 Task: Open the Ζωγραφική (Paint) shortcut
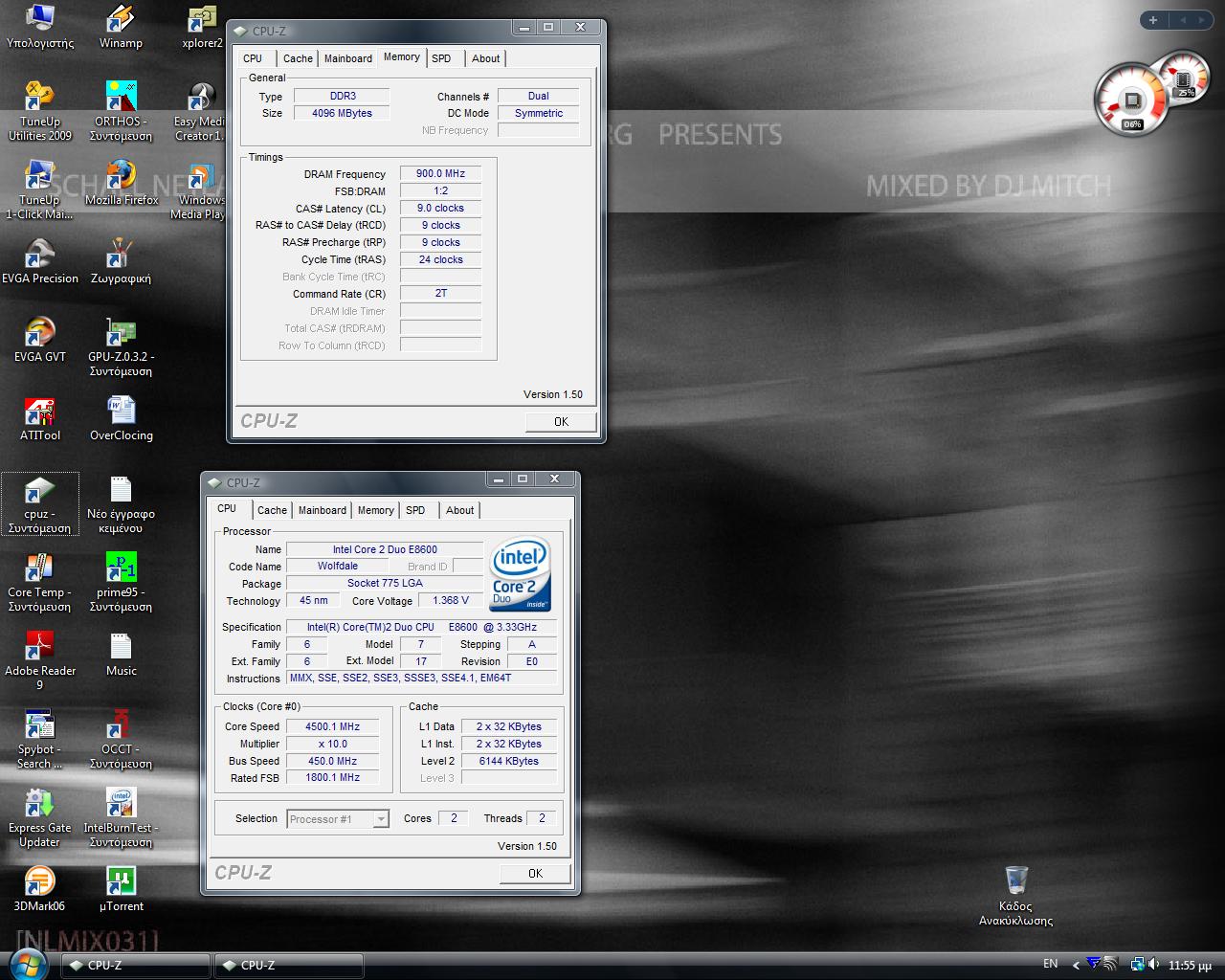click(x=121, y=262)
